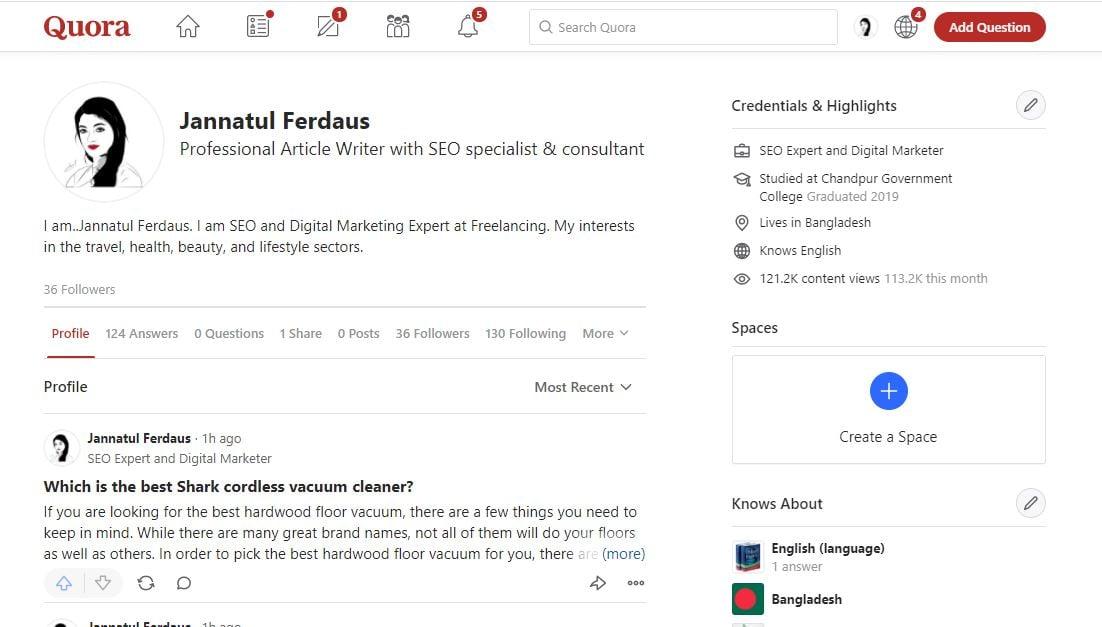
Task: Open the Spaces icon in the navbar
Action: pos(397,26)
